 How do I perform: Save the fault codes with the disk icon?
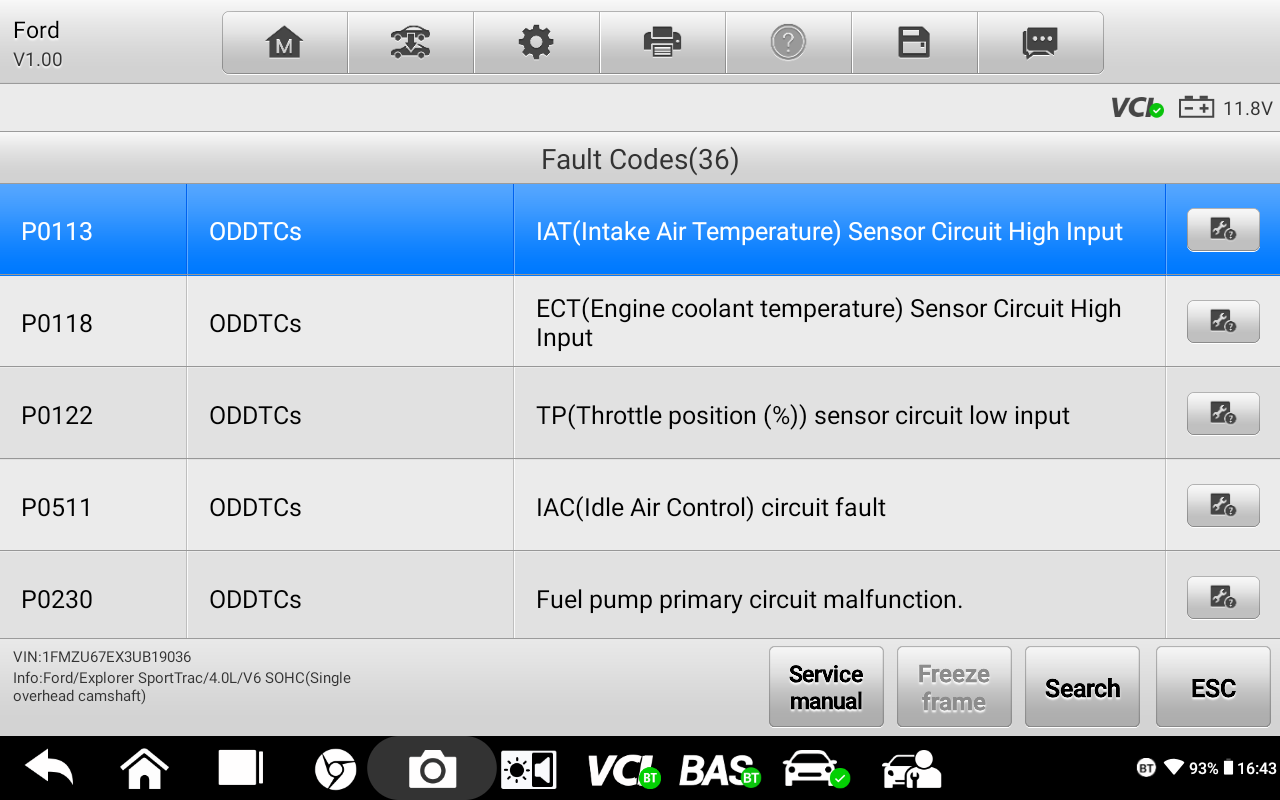(x=914, y=43)
